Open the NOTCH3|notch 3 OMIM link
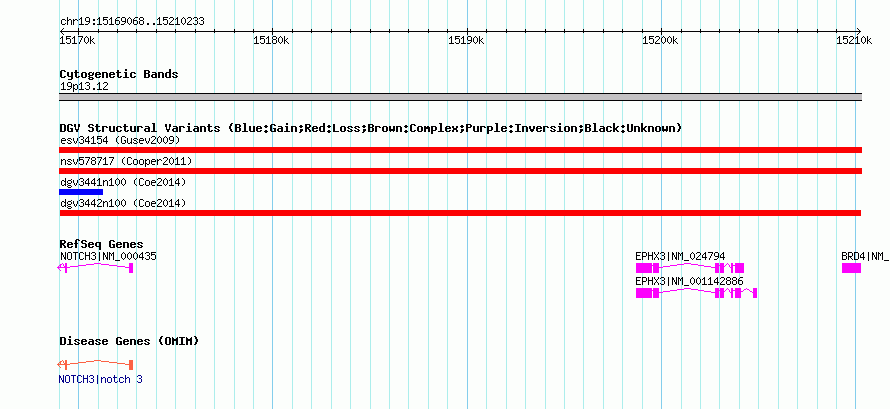 [100, 379]
